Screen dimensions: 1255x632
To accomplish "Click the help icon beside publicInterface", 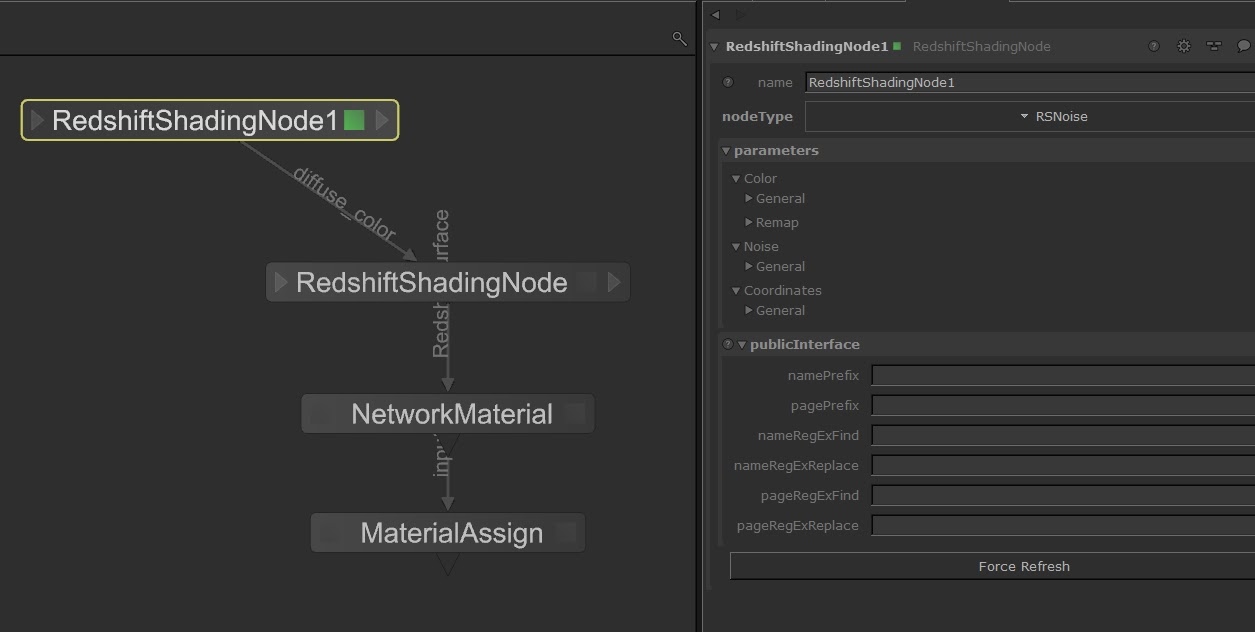I will tap(728, 344).
